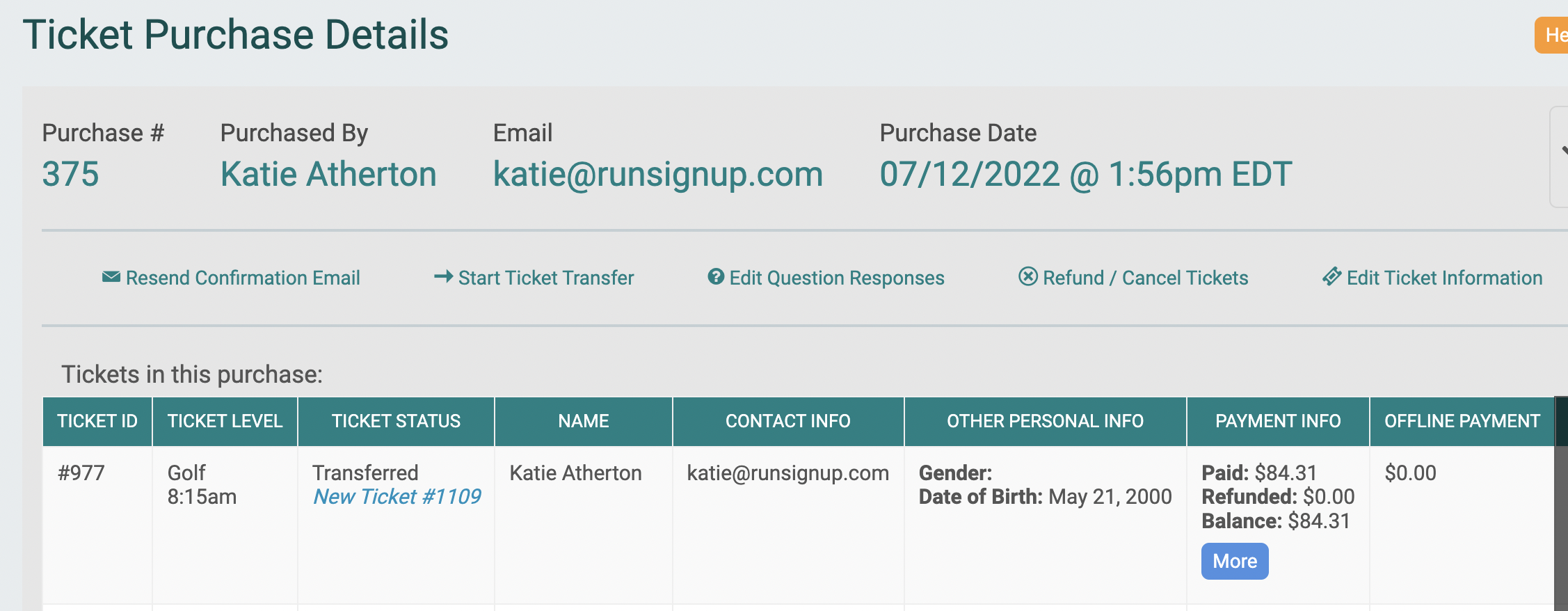Viewport: 1568px width, 611px height.
Task: Expand the collapsed panel chevron beside Purchase Date
Action: (x=1560, y=156)
